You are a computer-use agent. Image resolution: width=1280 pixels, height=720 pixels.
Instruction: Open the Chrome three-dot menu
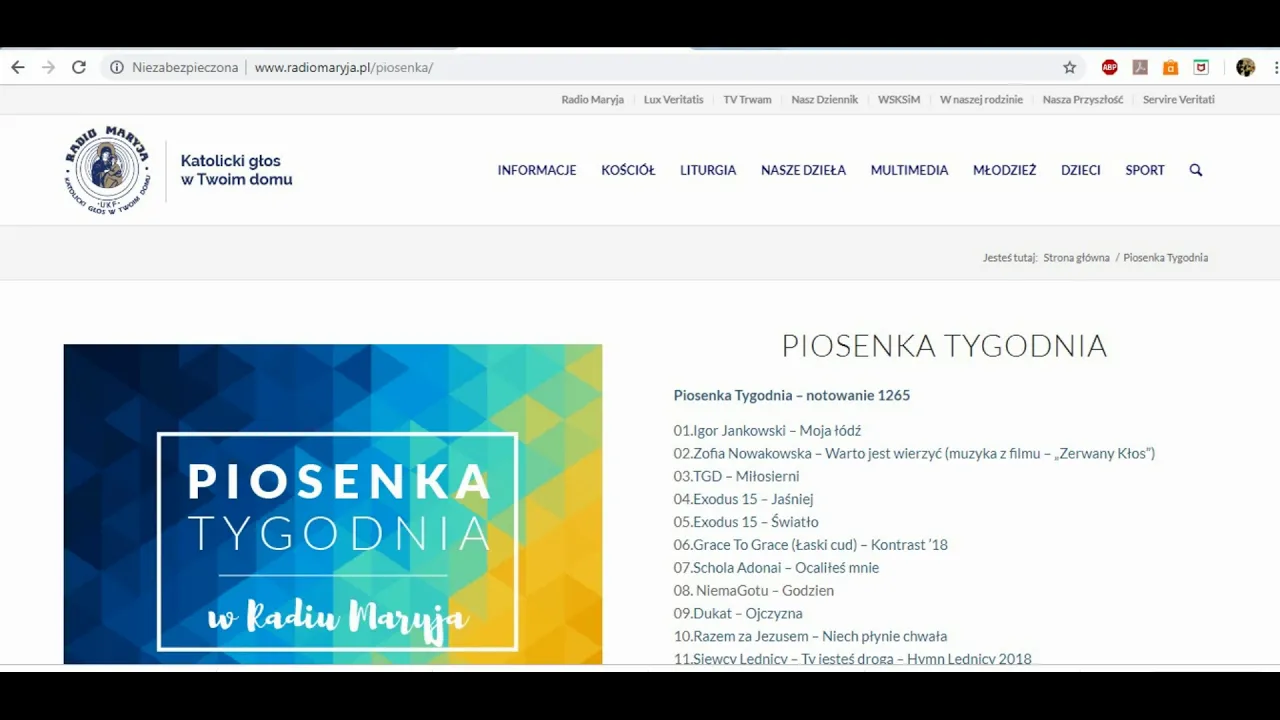(1276, 67)
